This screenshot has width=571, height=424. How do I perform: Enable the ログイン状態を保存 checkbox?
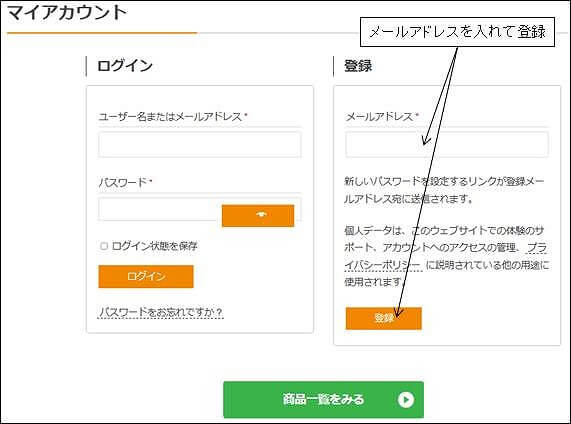coord(104,246)
